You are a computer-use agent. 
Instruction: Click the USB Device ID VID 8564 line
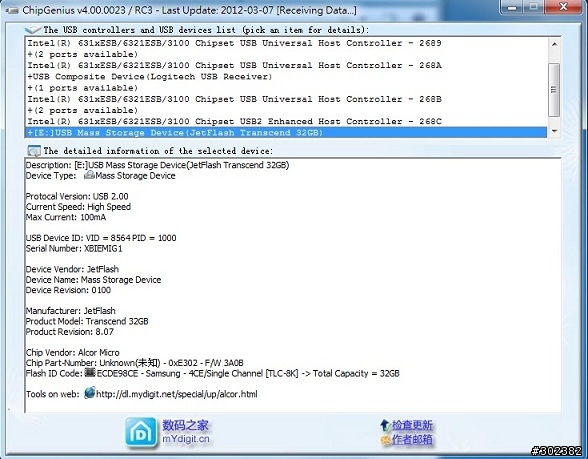coord(101,238)
